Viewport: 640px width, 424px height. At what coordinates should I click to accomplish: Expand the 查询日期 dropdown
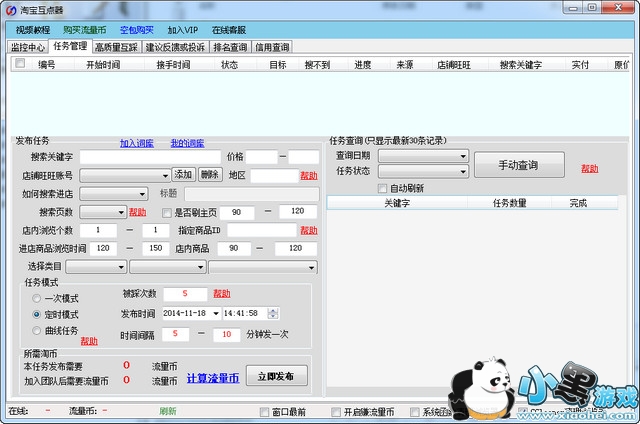(463, 156)
